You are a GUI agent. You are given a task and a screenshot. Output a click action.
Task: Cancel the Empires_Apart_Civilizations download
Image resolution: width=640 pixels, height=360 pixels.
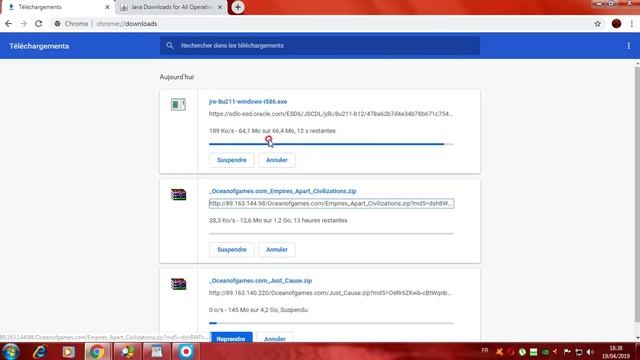[x=277, y=249]
